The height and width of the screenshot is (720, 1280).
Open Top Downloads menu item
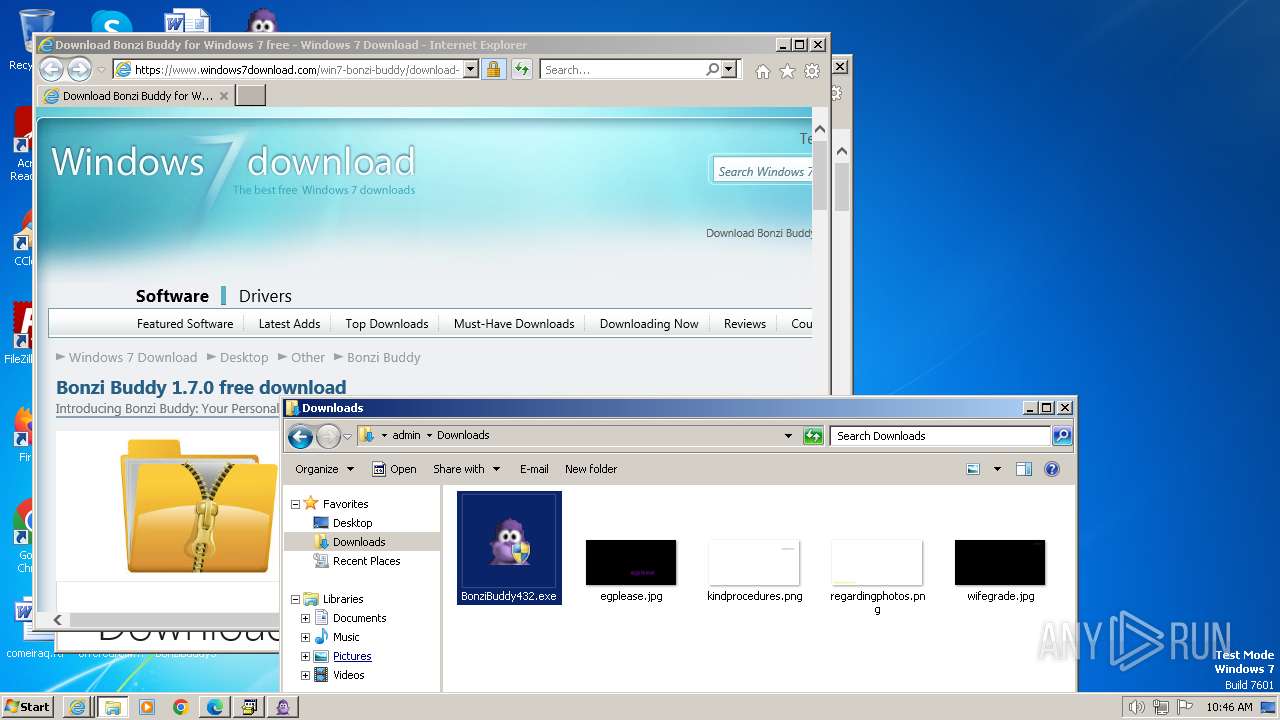point(387,324)
